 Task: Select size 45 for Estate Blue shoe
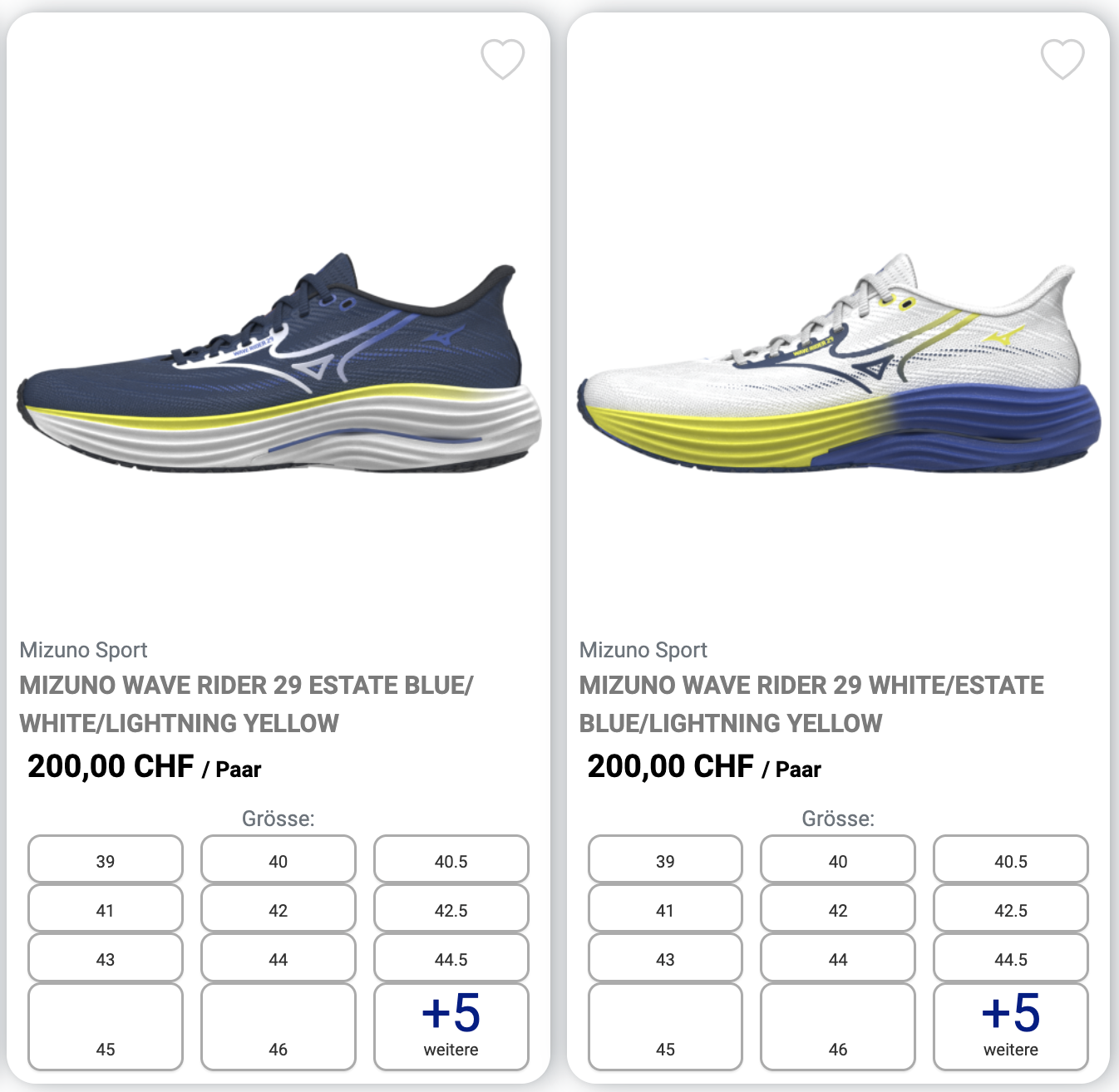point(106,1027)
